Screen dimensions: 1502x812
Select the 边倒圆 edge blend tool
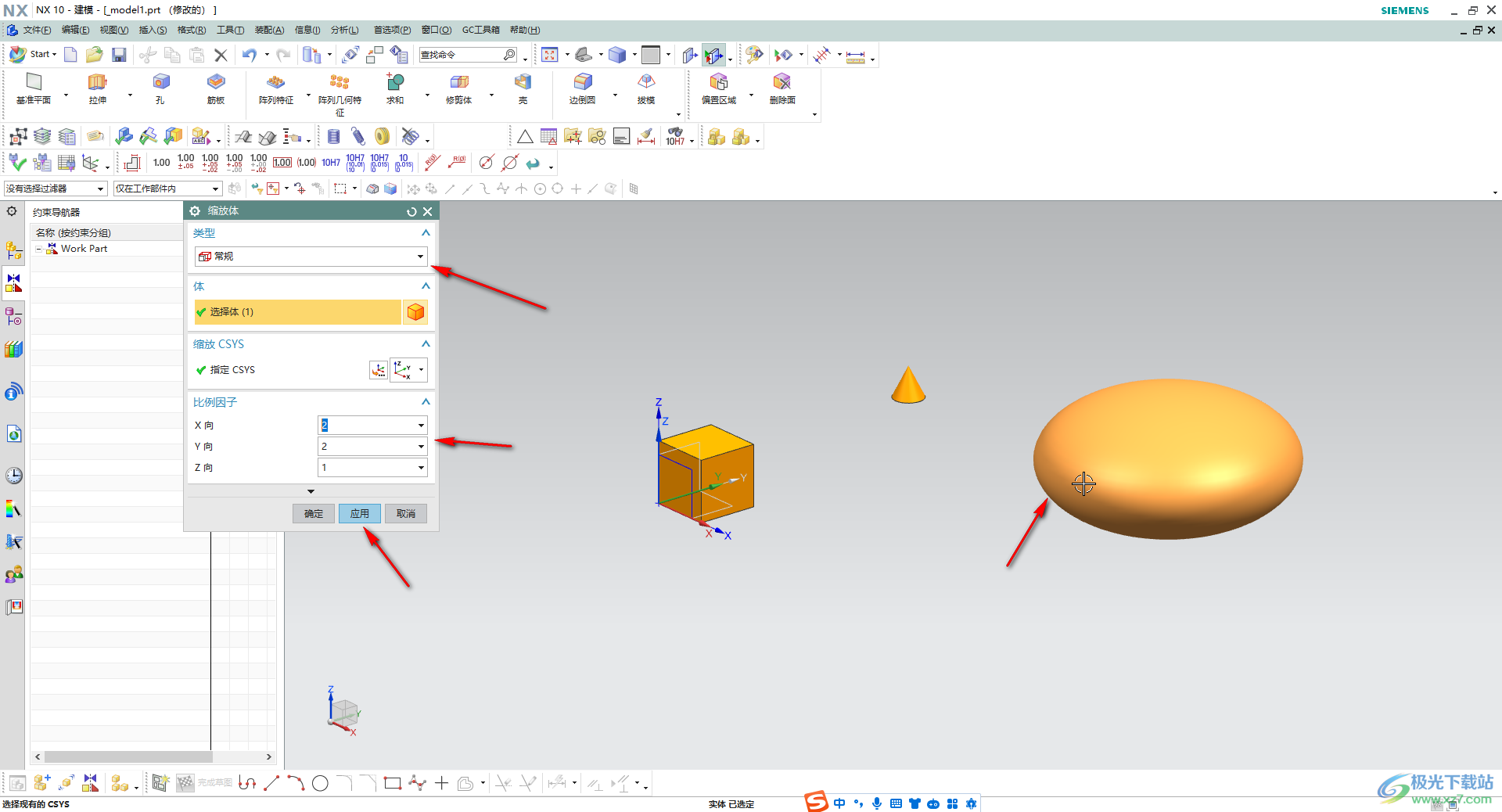(x=583, y=88)
